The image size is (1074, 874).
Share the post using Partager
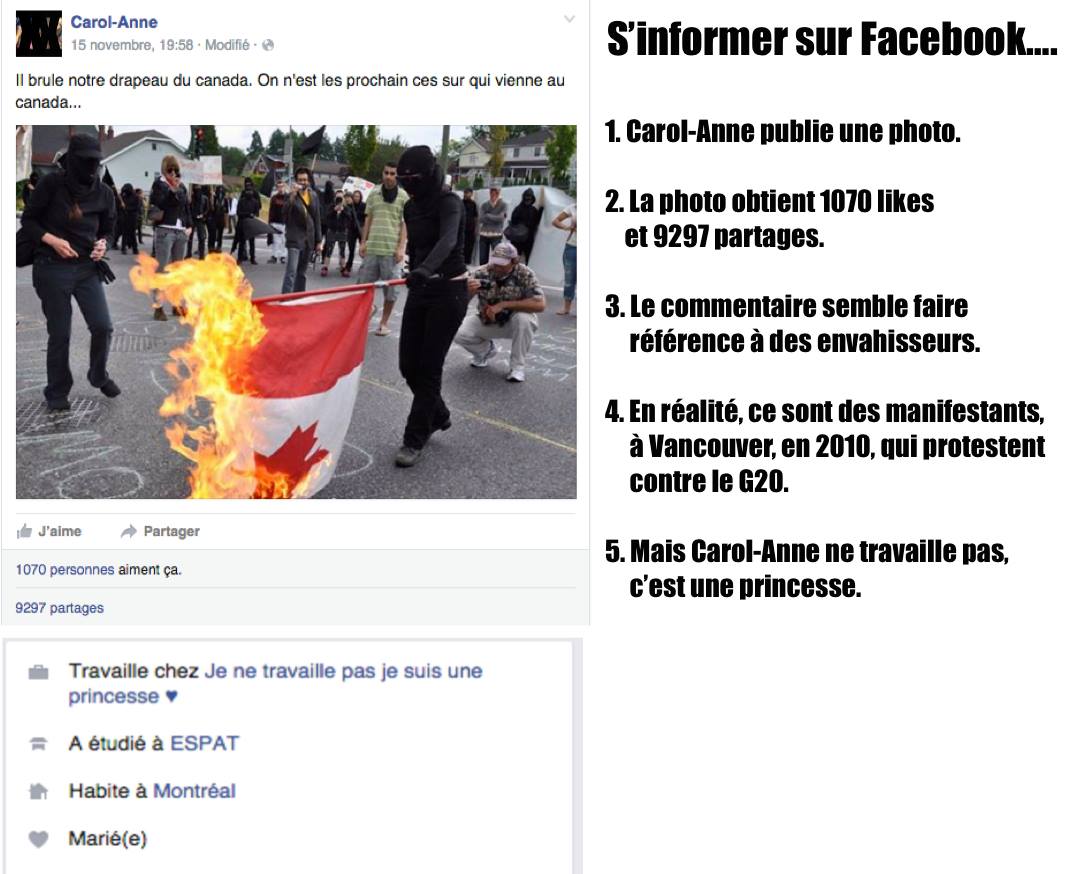tap(160, 531)
